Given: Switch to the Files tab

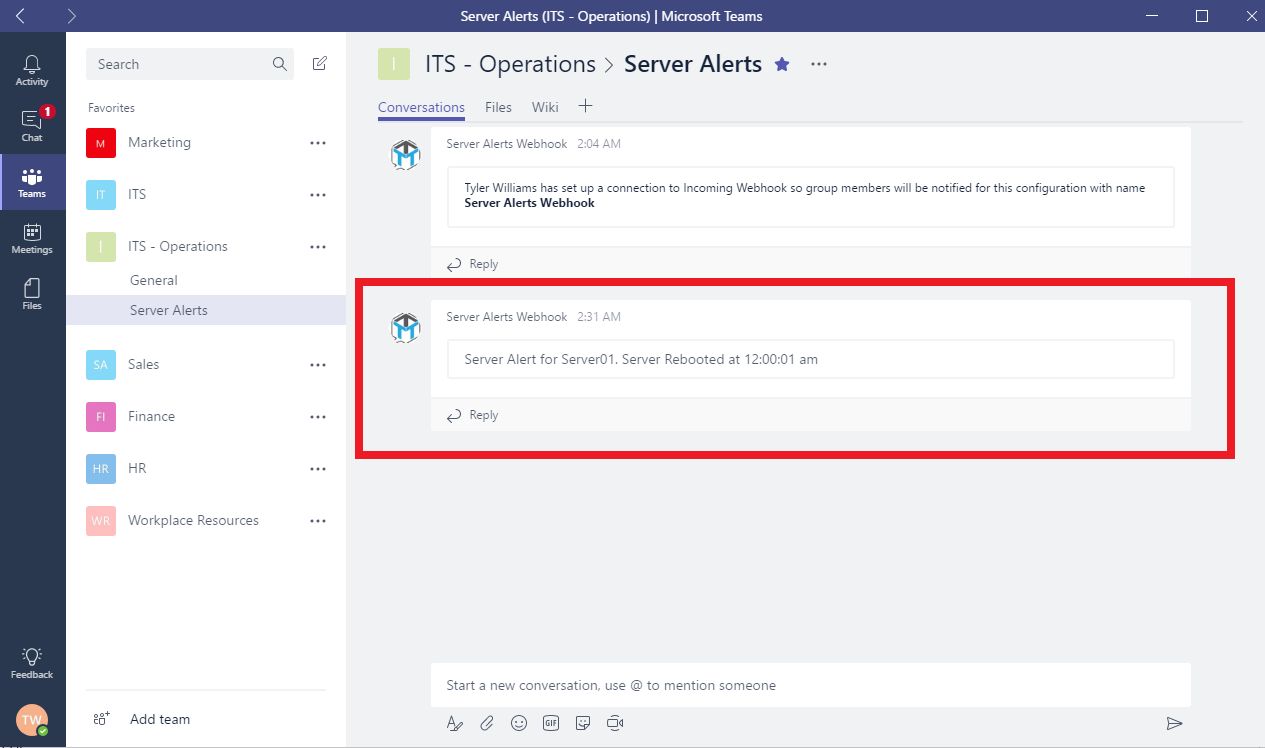Looking at the screenshot, I should 498,107.
